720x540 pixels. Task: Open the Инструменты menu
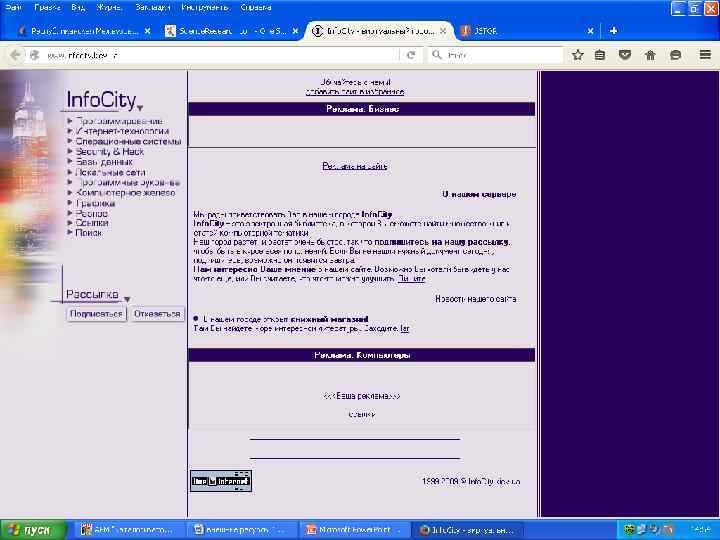[x=205, y=7]
